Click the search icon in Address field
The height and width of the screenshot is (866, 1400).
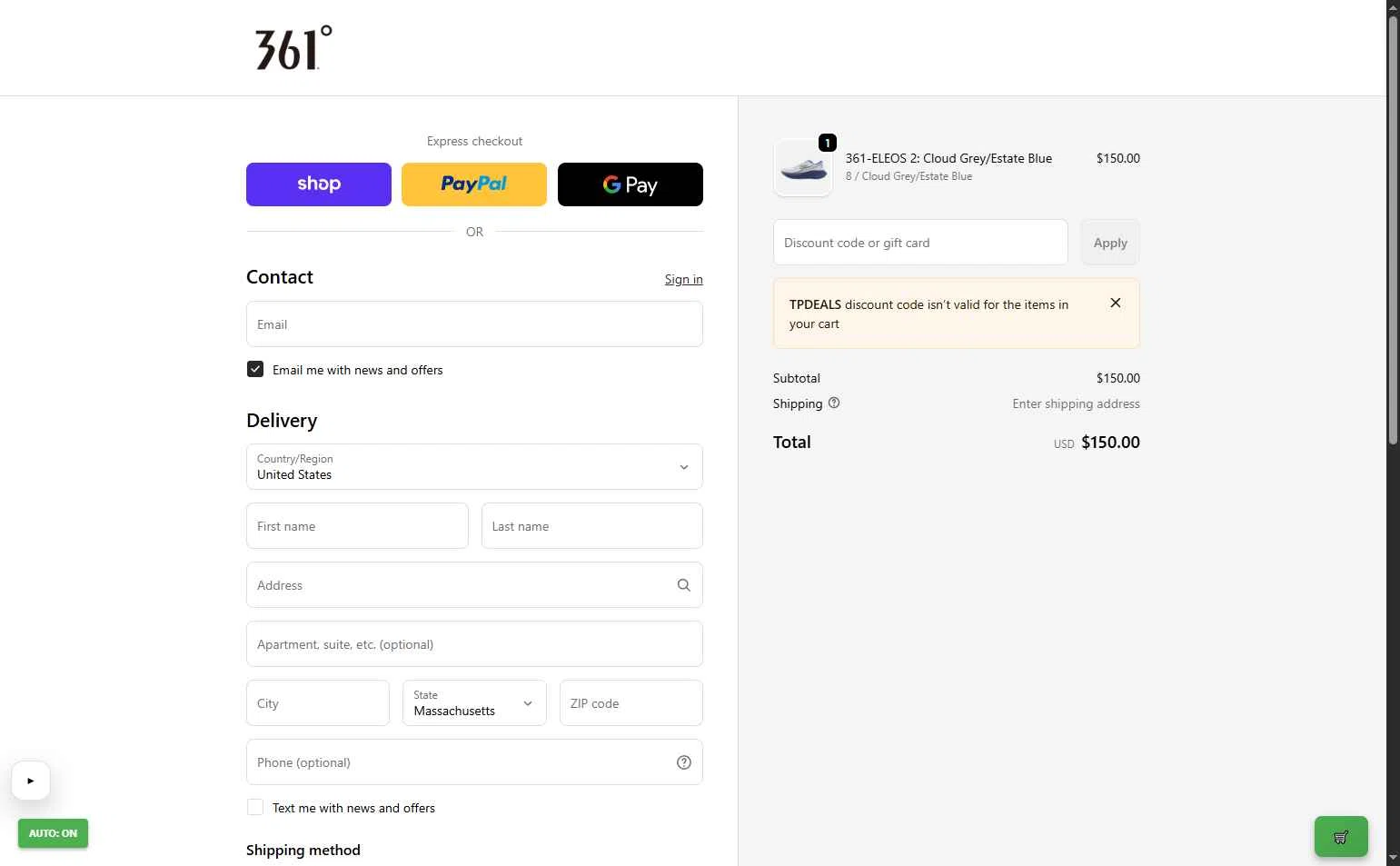click(684, 585)
